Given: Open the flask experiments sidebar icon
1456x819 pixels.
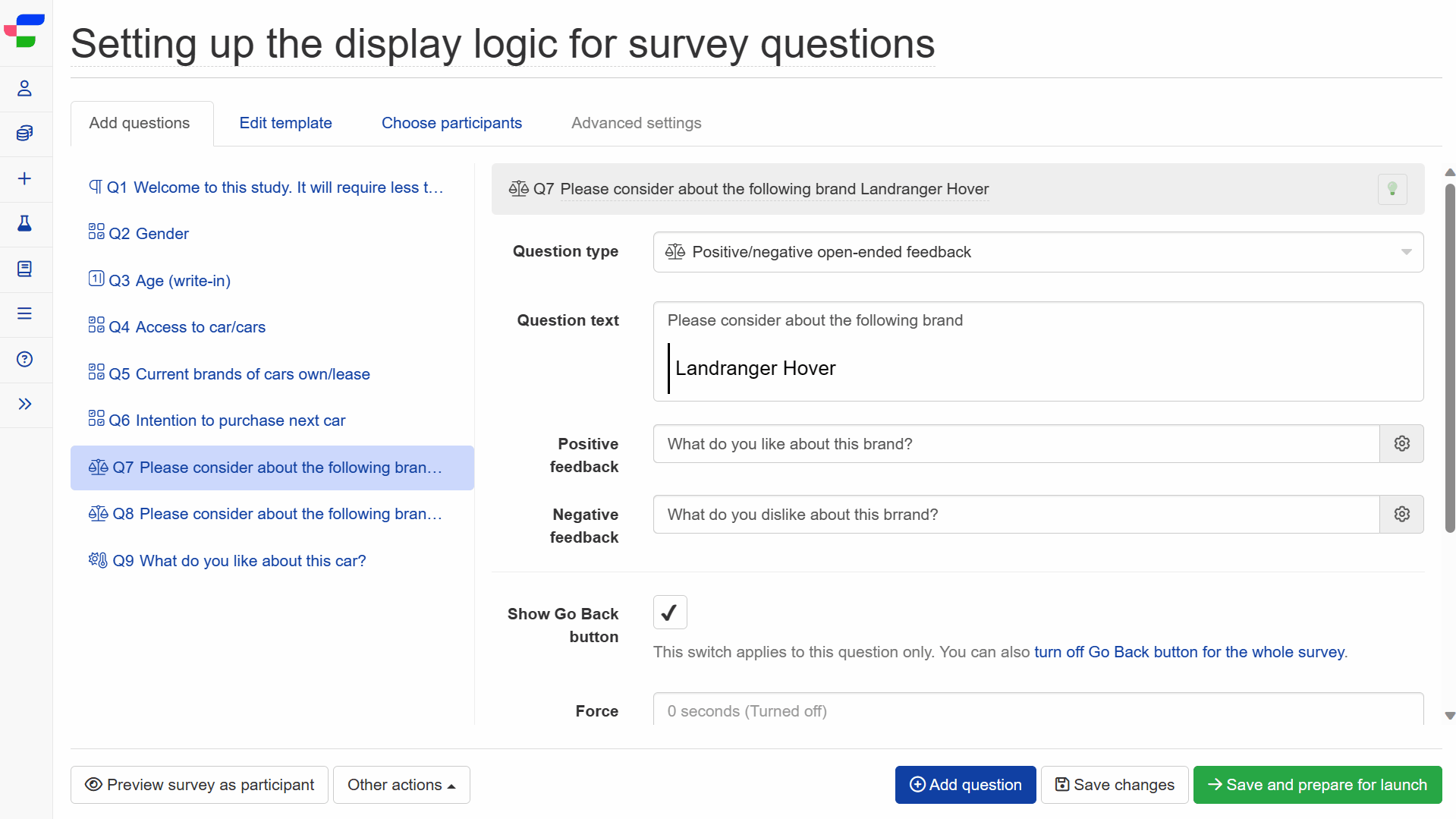Looking at the screenshot, I should pyautogui.click(x=24, y=223).
